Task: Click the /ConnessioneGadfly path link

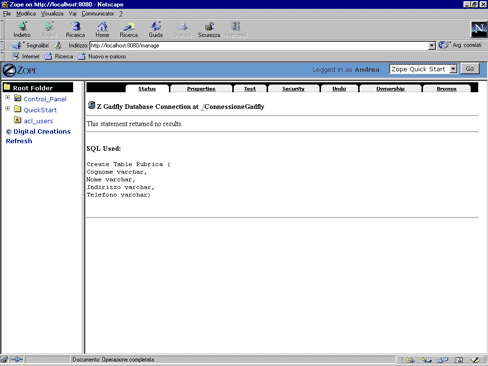Action: [233, 107]
